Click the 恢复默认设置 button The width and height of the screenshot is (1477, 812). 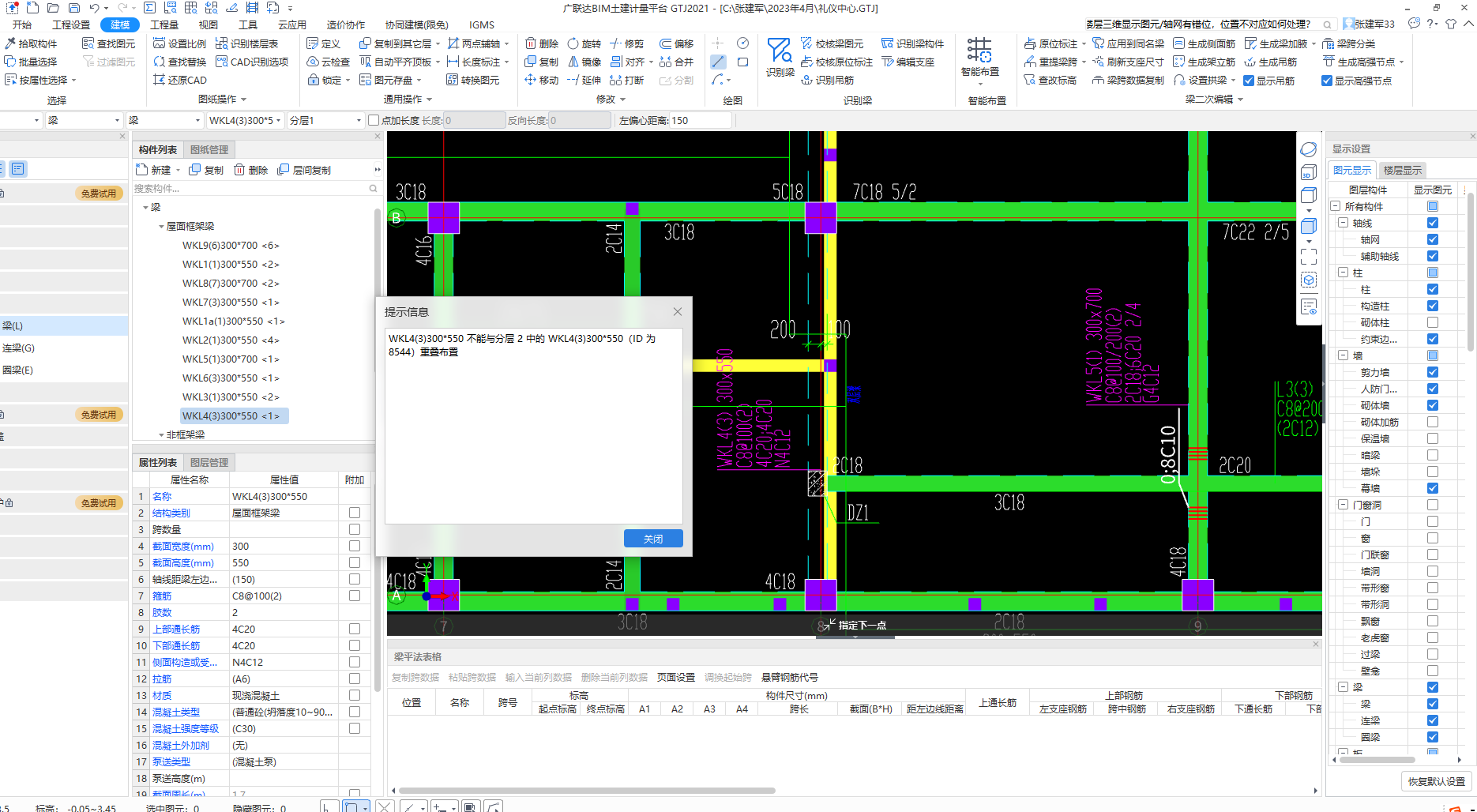1436,781
